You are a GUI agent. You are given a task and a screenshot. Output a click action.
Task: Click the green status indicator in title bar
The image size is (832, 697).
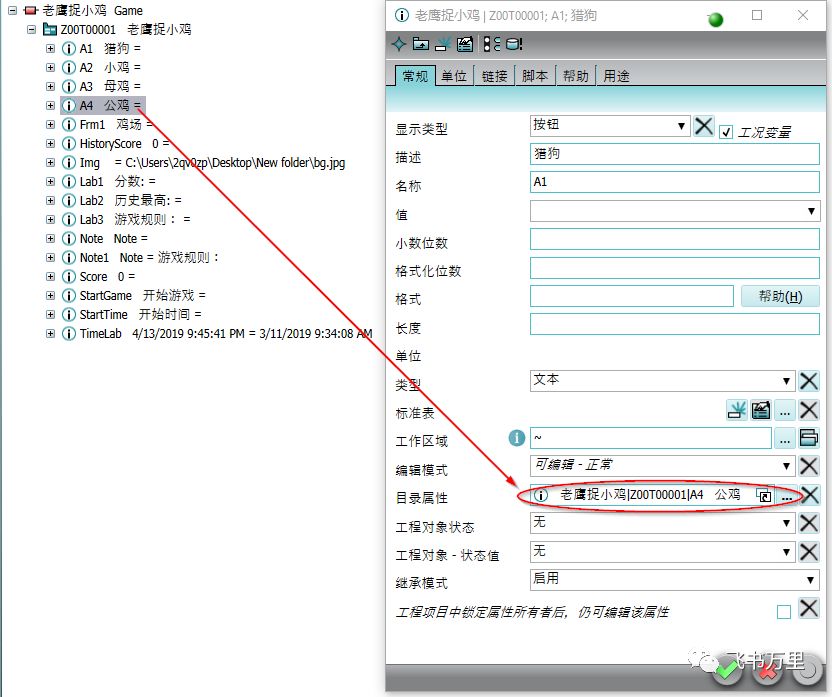(x=713, y=17)
